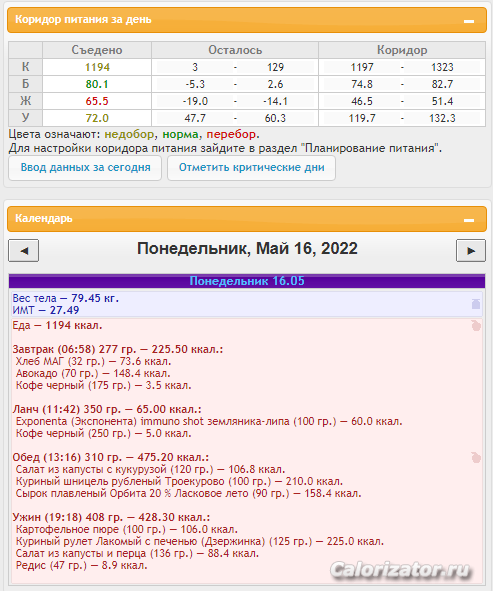Image resolution: width=493 pixels, height=591 pixels.
Task: Click corridor value '1197'
Action: 362,67
